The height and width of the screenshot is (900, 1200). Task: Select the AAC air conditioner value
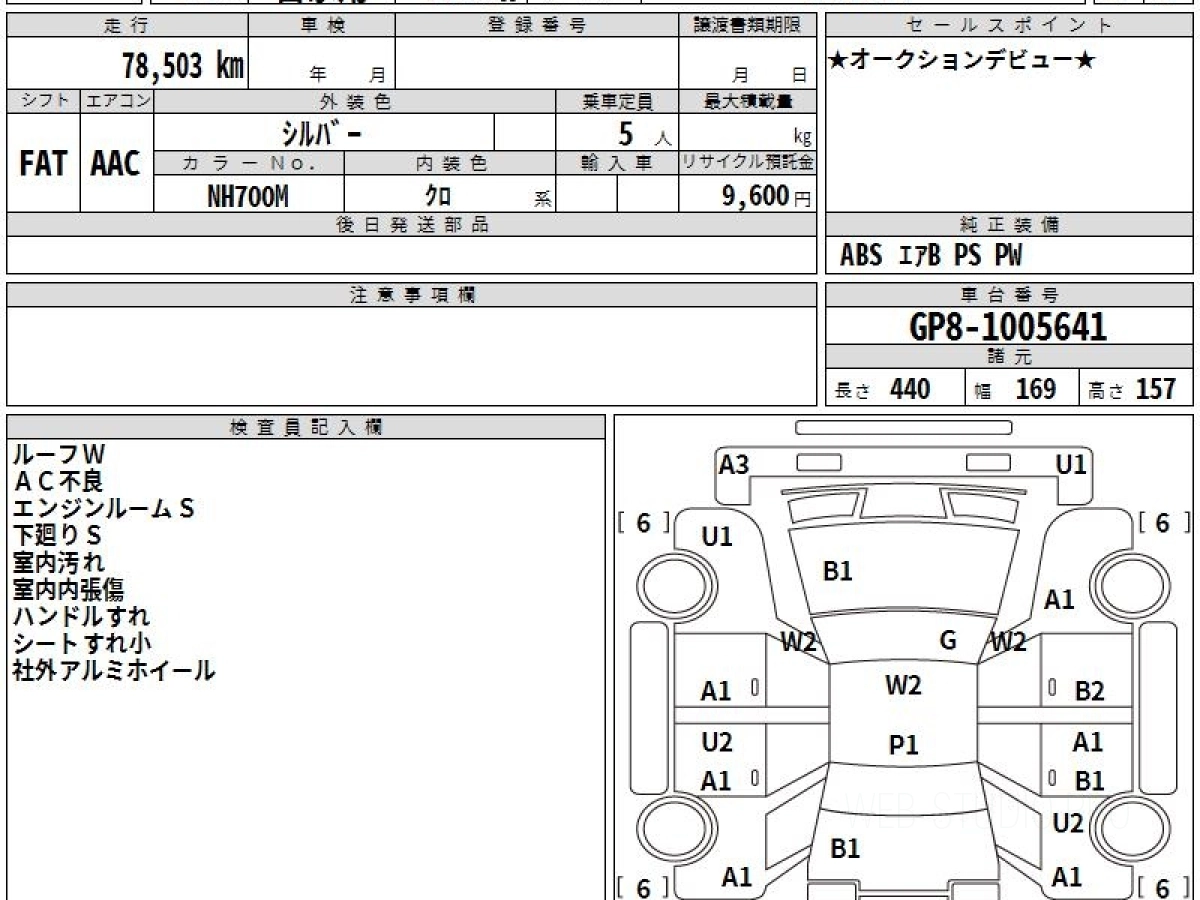(x=116, y=164)
